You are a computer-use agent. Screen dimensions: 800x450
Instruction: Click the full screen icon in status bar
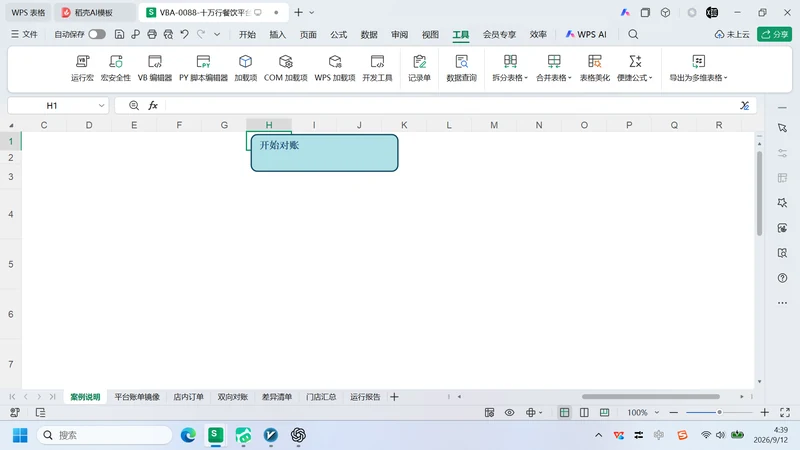click(785, 412)
